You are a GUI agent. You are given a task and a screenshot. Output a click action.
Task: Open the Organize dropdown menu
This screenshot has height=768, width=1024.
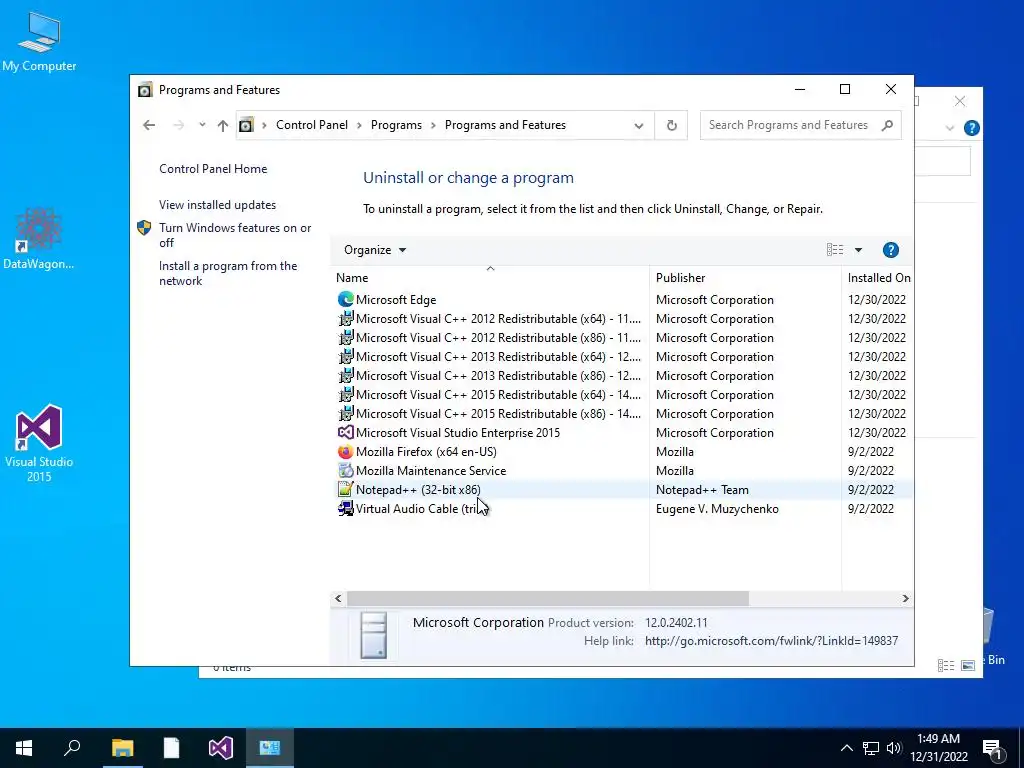(x=375, y=250)
